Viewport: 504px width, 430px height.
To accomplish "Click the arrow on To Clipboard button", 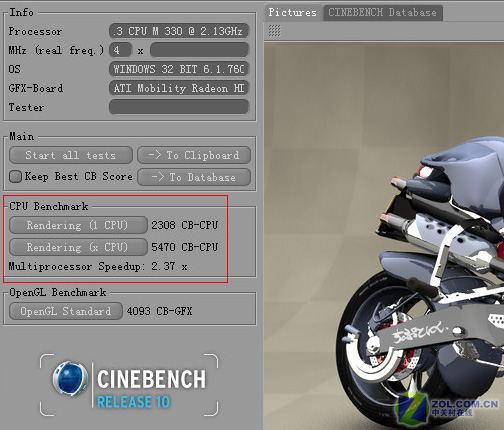I will click(155, 155).
